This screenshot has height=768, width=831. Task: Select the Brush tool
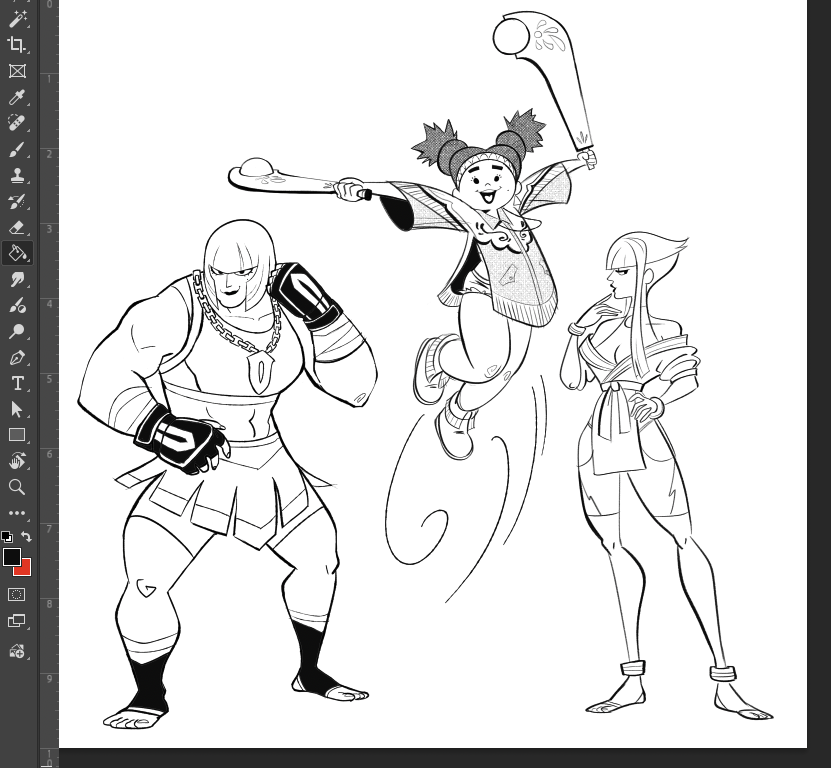pyautogui.click(x=16, y=149)
